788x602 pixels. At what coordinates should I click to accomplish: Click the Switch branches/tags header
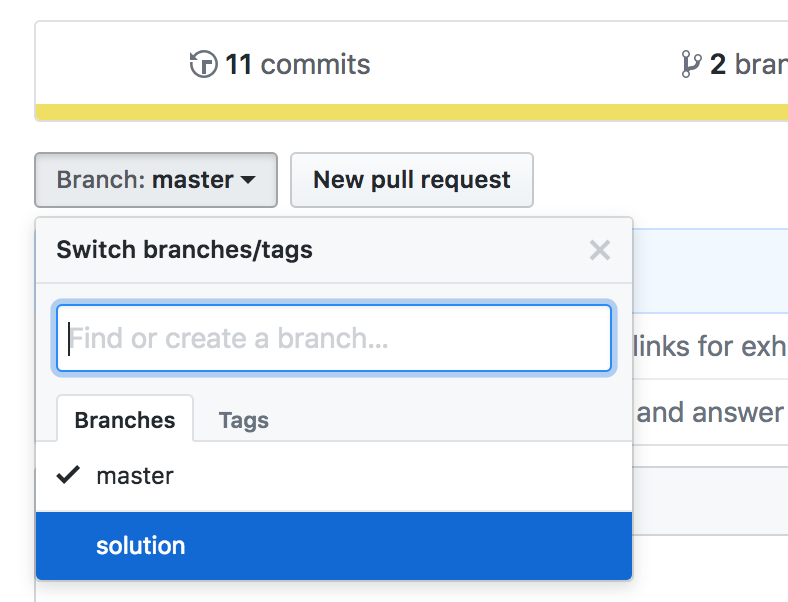pyautogui.click(x=184, y=250)
